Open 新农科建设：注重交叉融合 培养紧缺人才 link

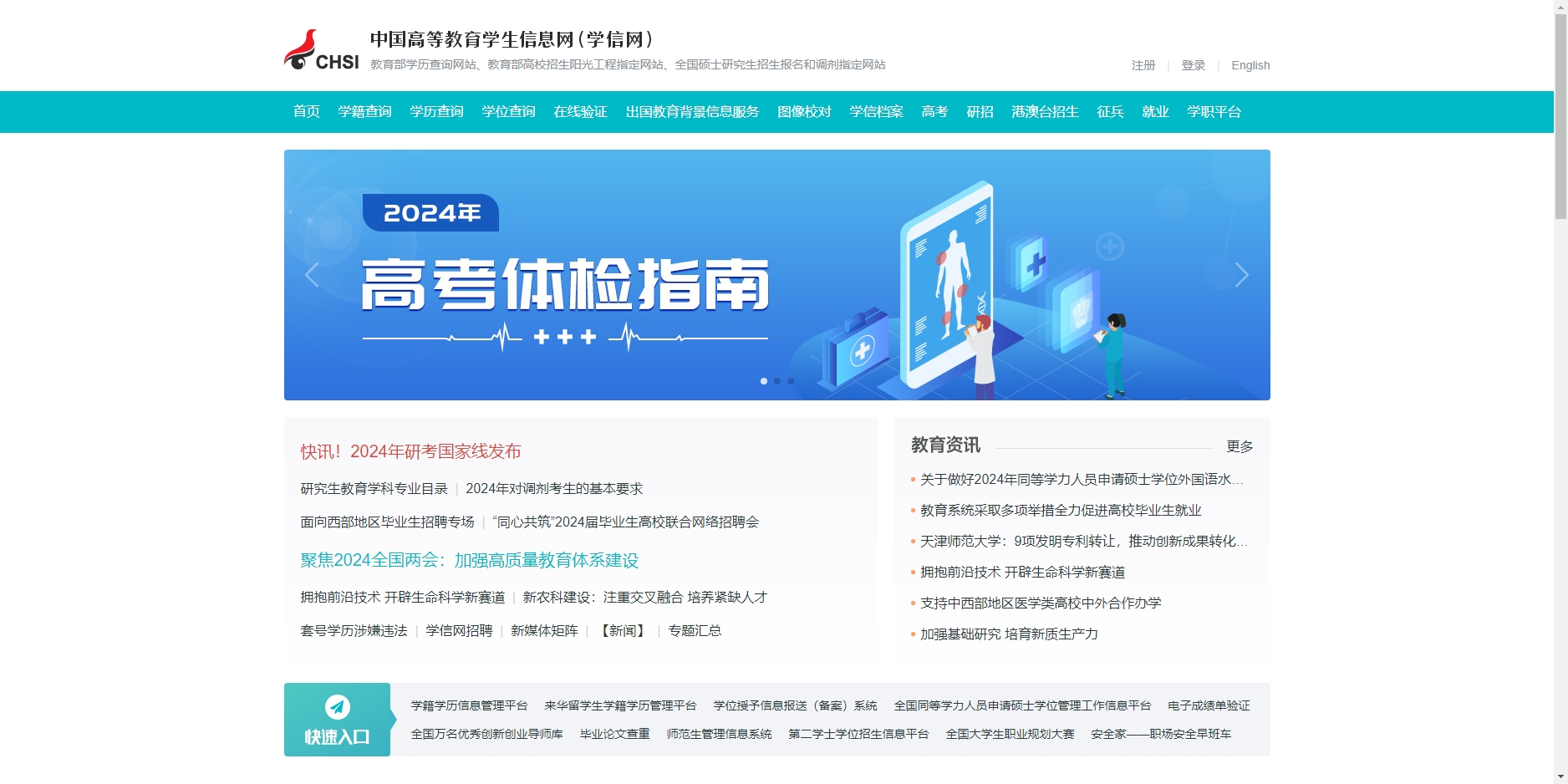click(x=644, y=597)
